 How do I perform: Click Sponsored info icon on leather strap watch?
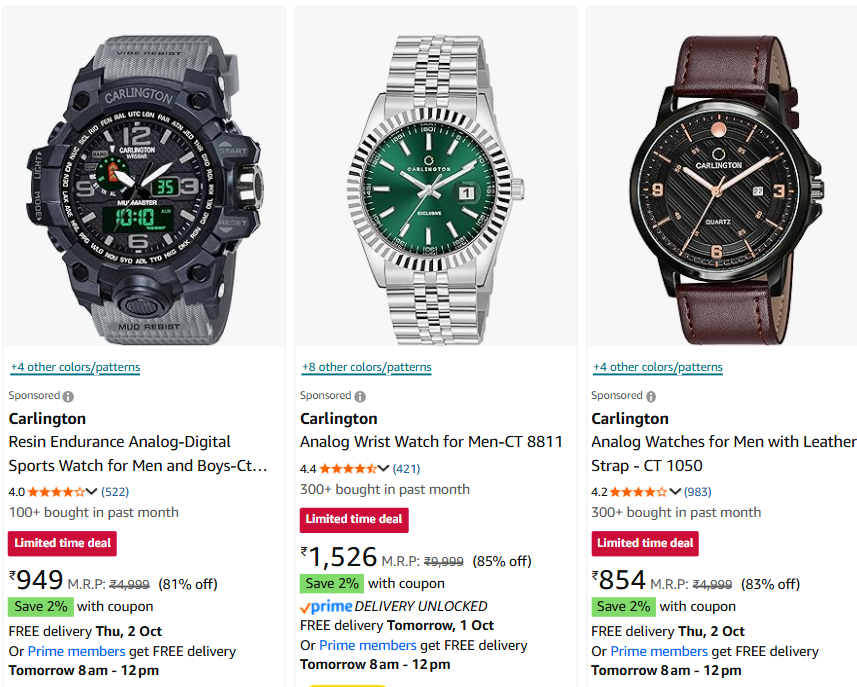coord(651,396)
